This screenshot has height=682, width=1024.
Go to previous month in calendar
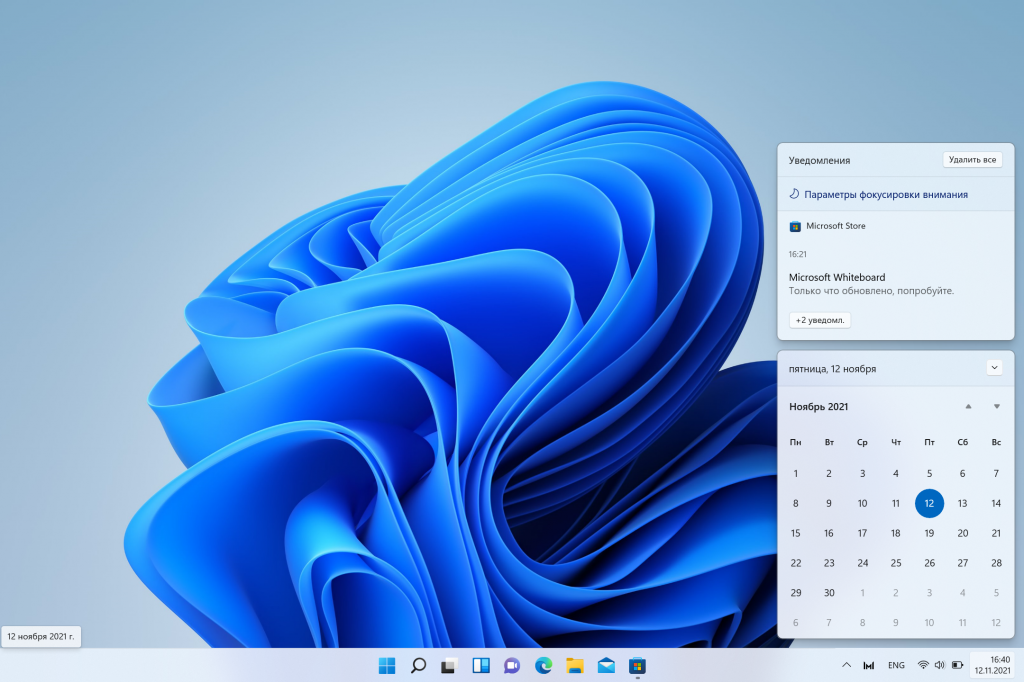click(x=968, y=406)
